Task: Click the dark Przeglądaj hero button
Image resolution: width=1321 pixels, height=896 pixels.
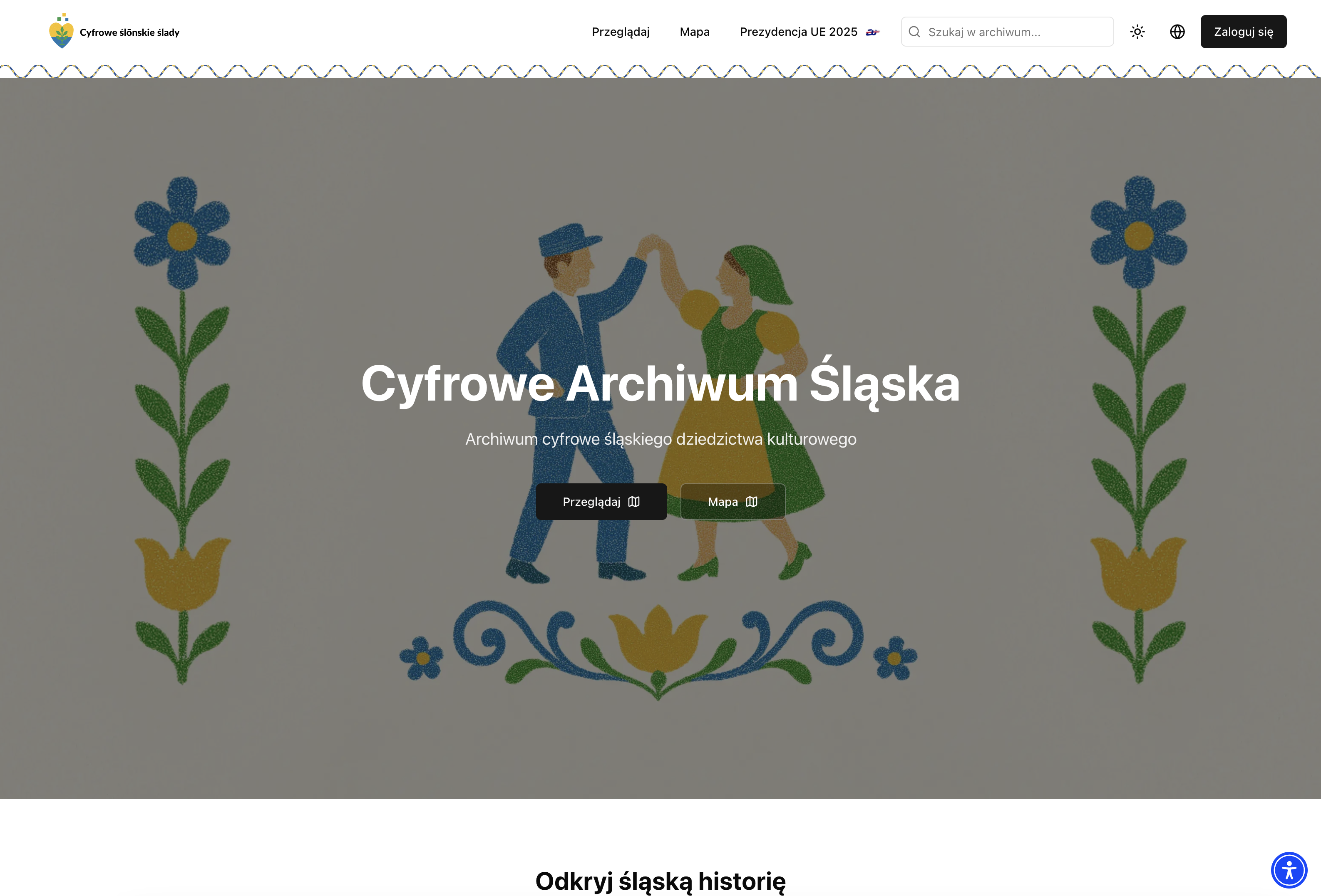Action: click(591, 502)
